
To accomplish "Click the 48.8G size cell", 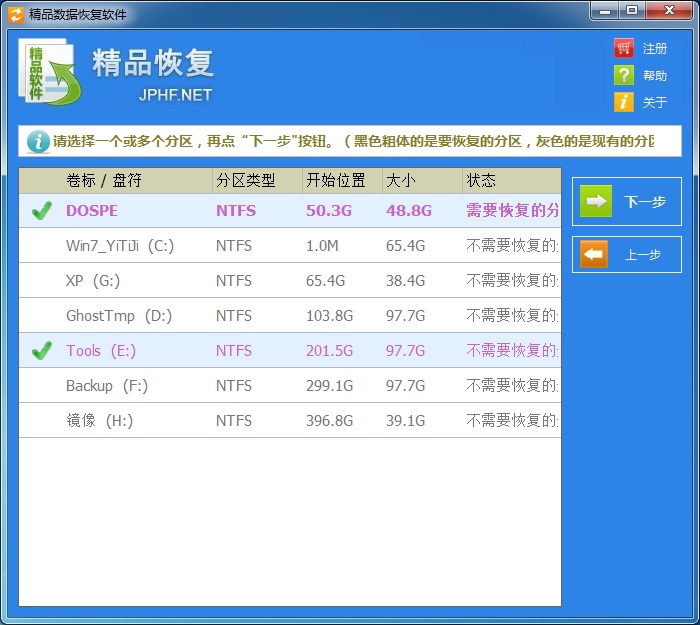I will (409, 211).
